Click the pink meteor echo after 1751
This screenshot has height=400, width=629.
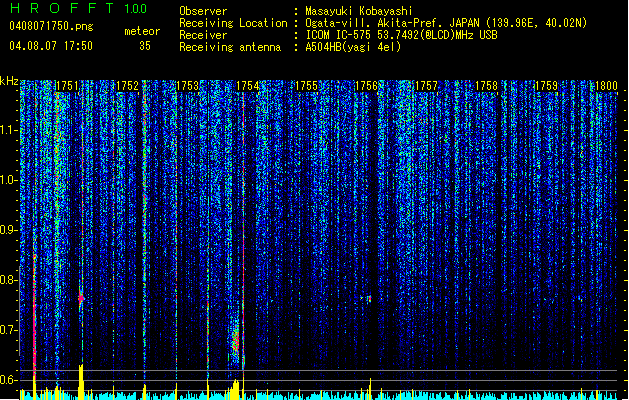point(81,298)
